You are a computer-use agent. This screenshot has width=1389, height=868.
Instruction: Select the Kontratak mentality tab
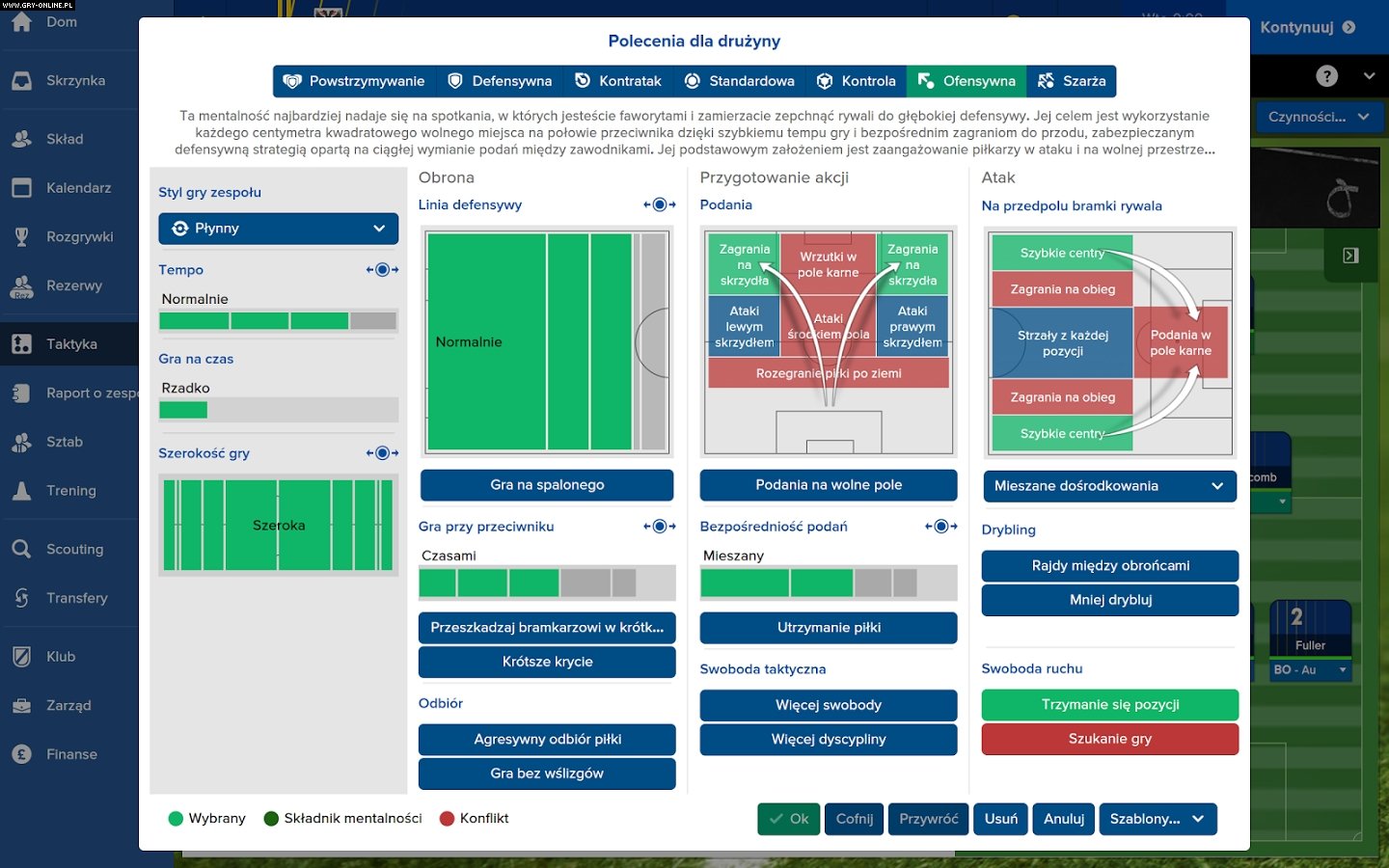(x=618, y=81)
